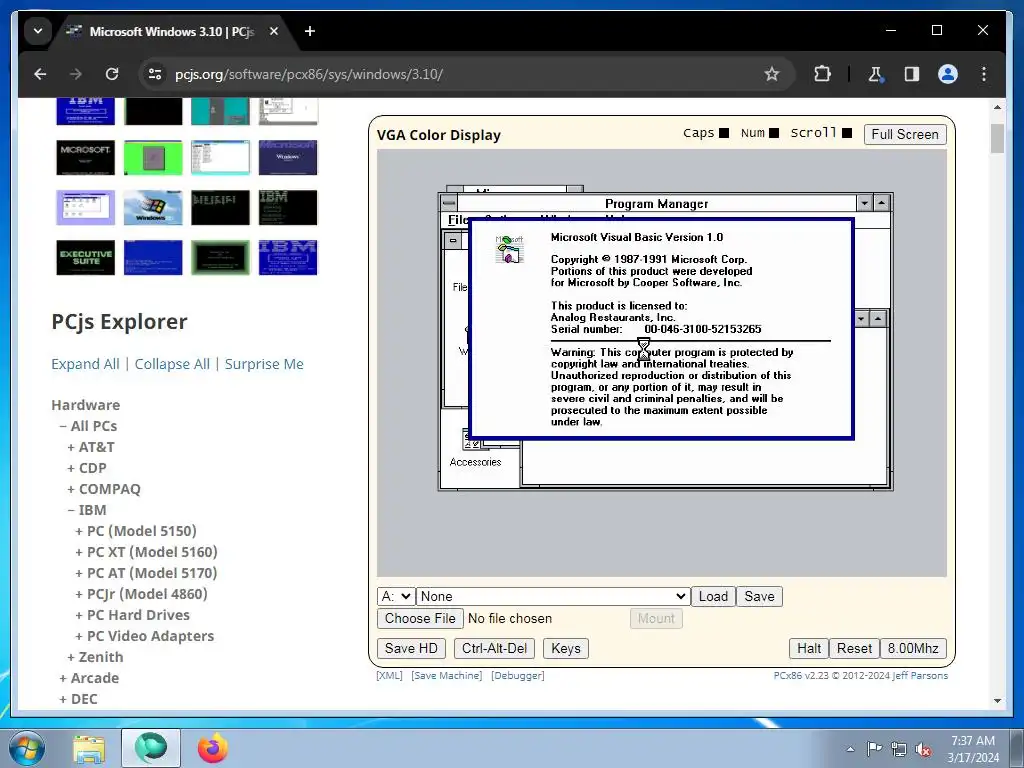Open the None diskette list dropdown
Image resolution: width=1024 pixels, height=768 pixels.
point(553,596)
